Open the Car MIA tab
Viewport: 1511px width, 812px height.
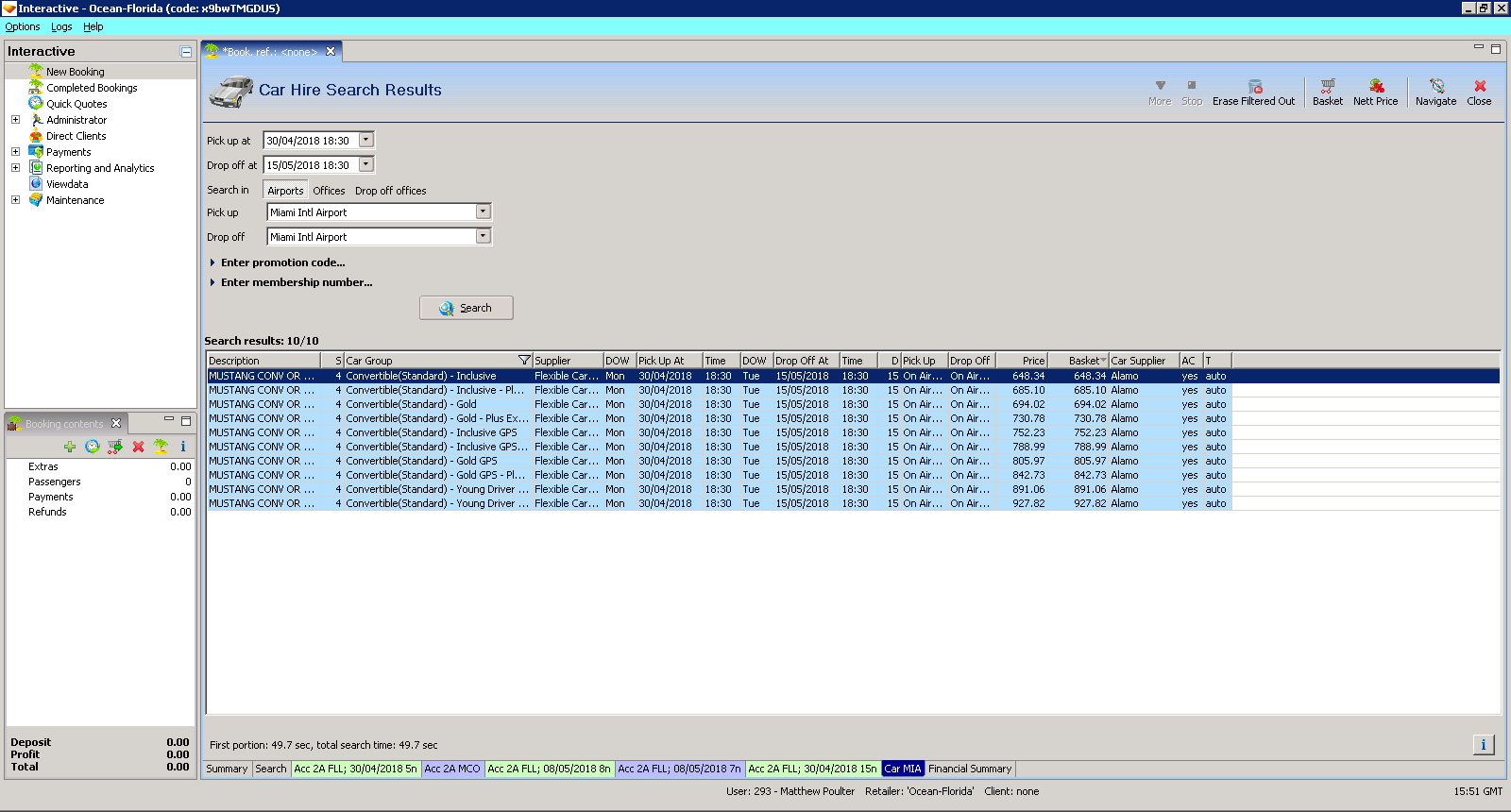(x=903, y=769)
